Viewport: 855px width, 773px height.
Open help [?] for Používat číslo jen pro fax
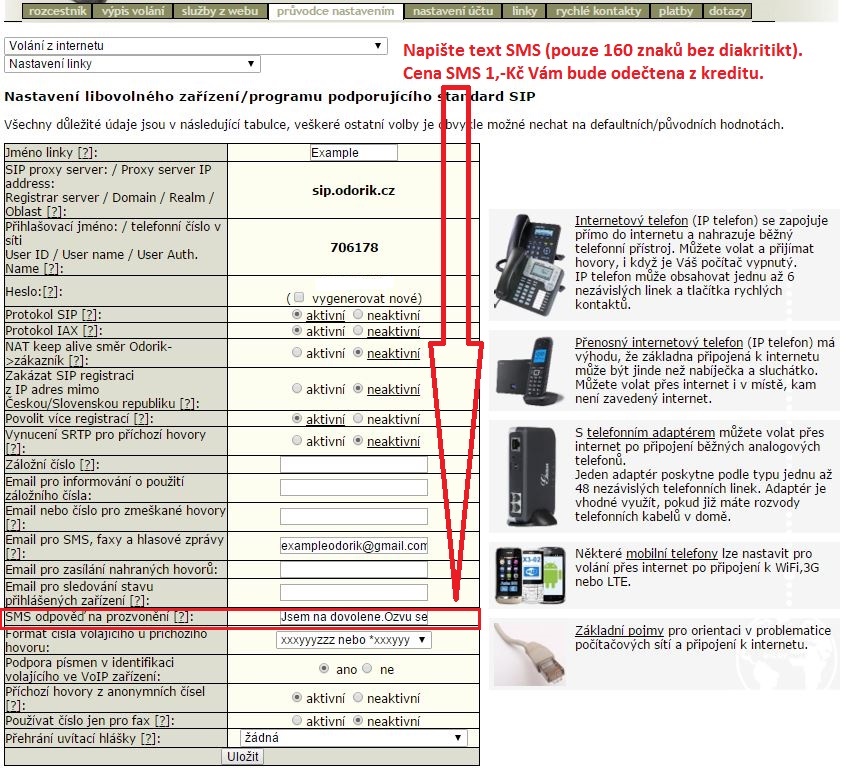click(162, 721)
